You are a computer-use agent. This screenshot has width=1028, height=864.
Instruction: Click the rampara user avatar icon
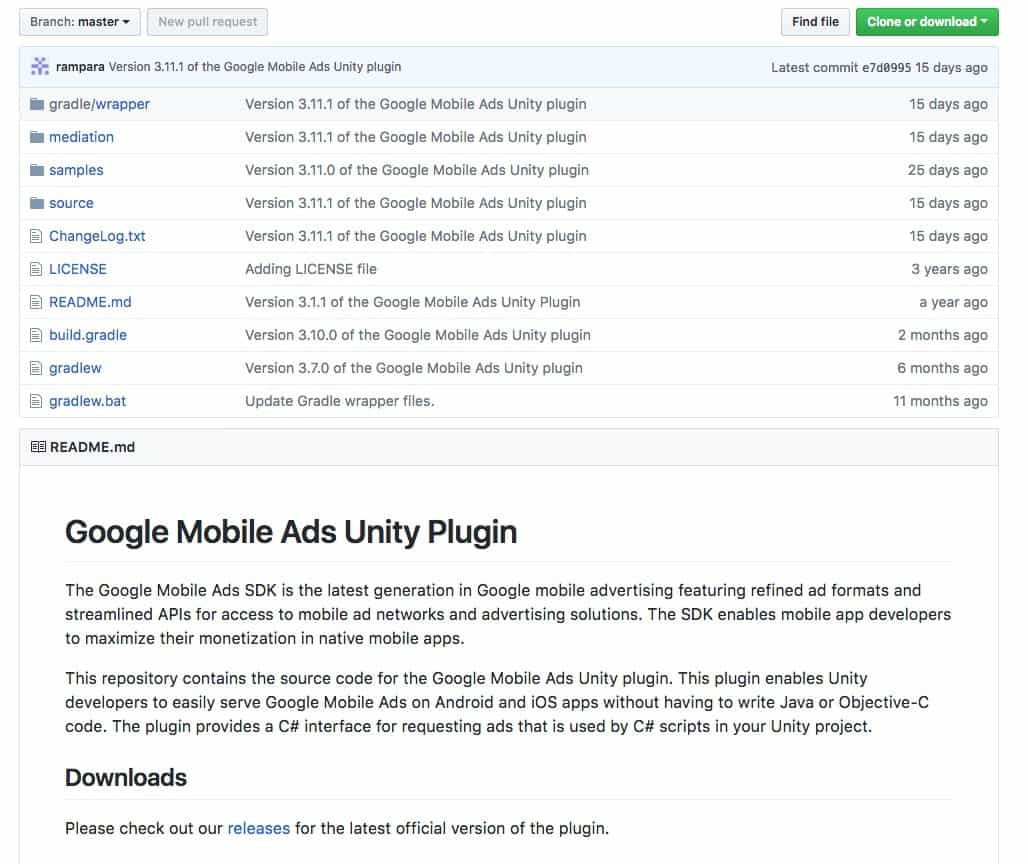pyautogui.click(x=40, y=66)
